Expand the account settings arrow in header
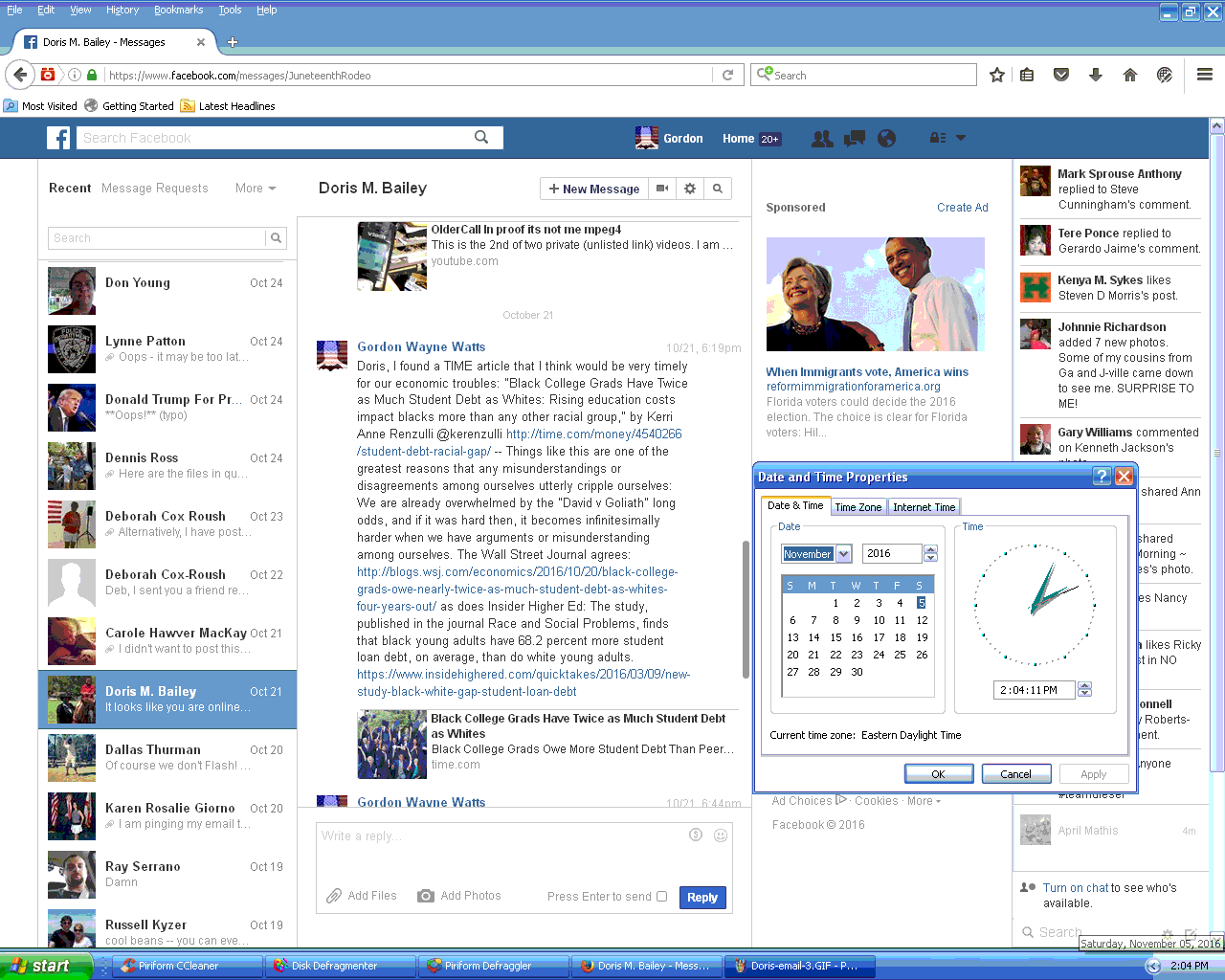Image resolution: width=1225 pixels, height=980 pixels. (961, 138)
